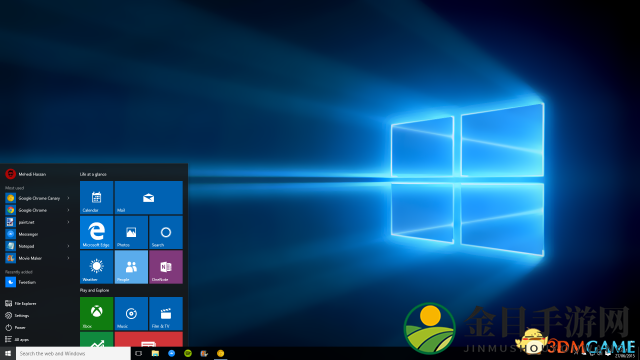Open Settings from Start menu
640x360 pixels.
point(17,316)
